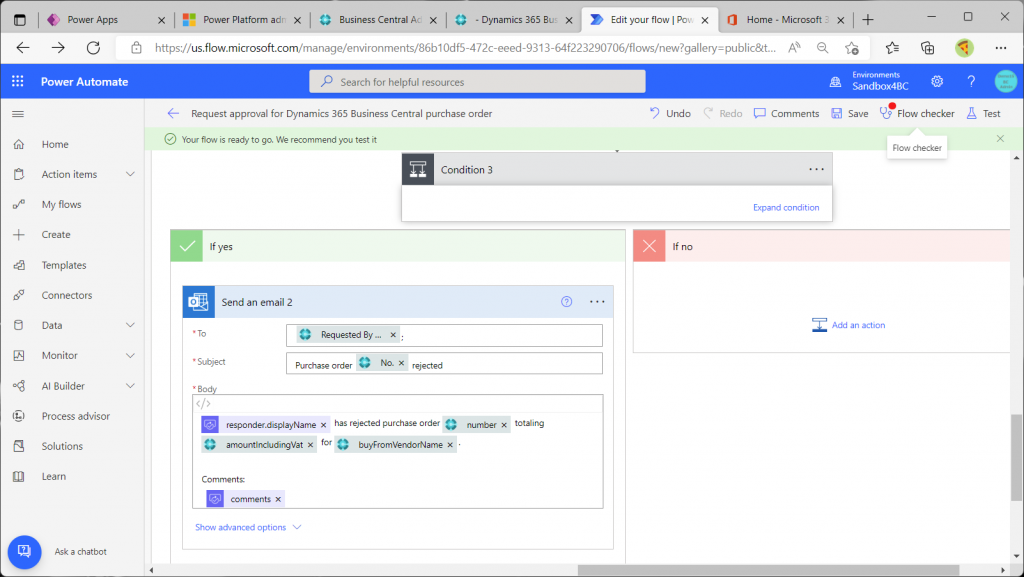Open browser zoom magnifier icon
This screenshot has width=1024, height=577.
[823, 48]
